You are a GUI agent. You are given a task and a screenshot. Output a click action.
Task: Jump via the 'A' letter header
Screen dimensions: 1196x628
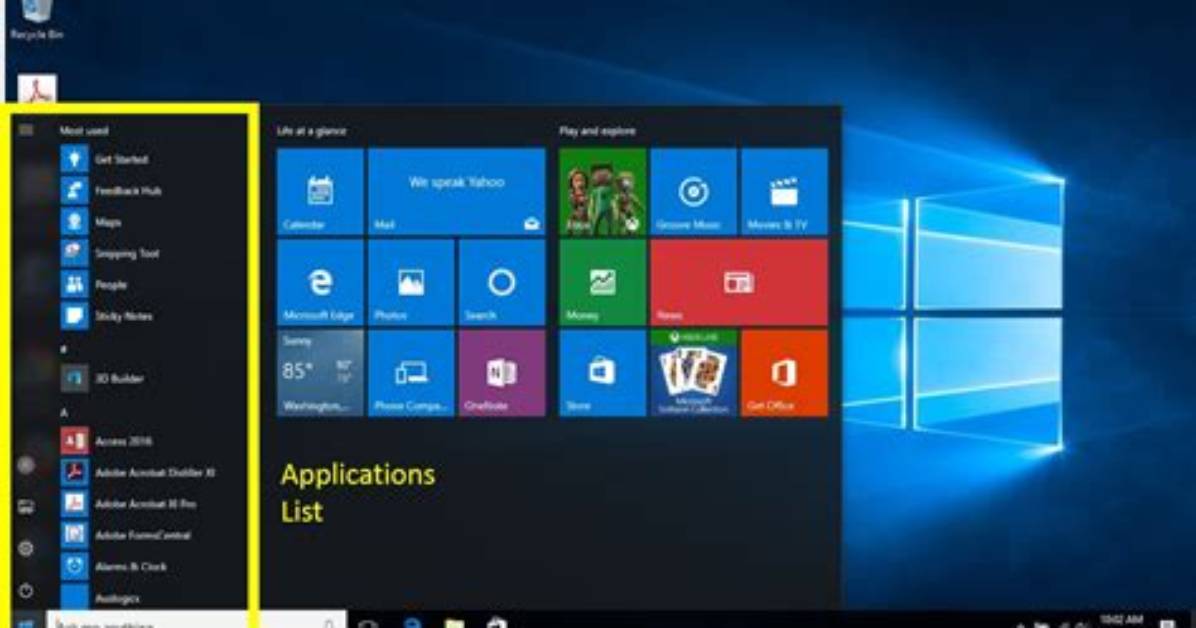coord(64,412)
